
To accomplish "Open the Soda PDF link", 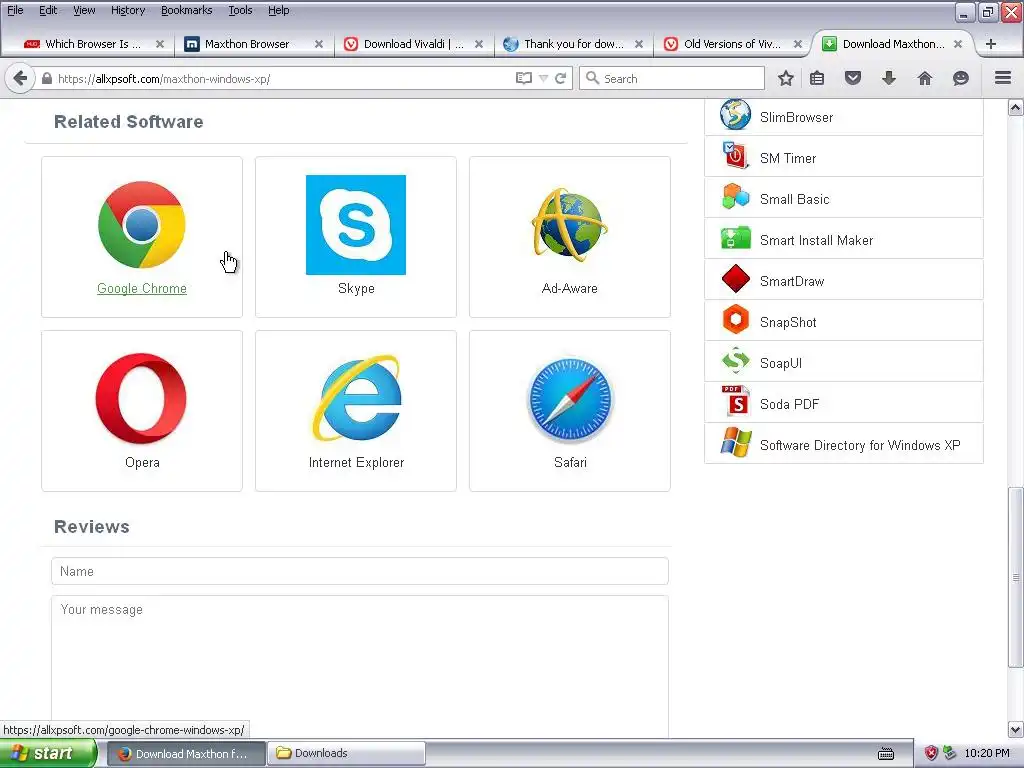I will (x=789, y=404).
